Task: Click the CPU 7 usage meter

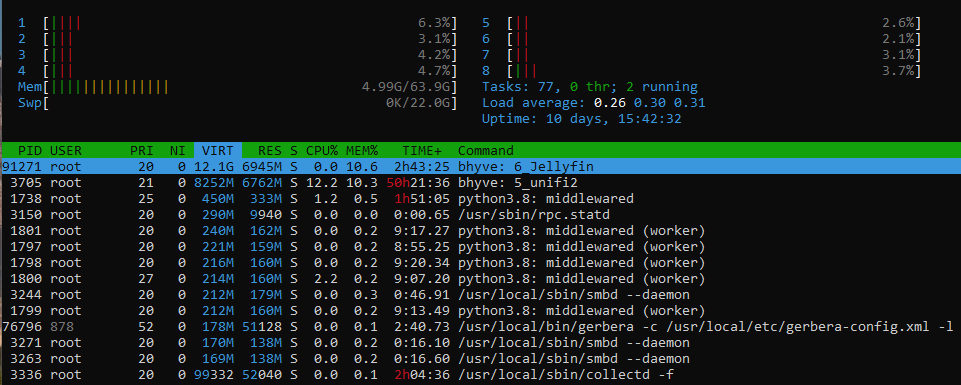Action: point(702,55)
